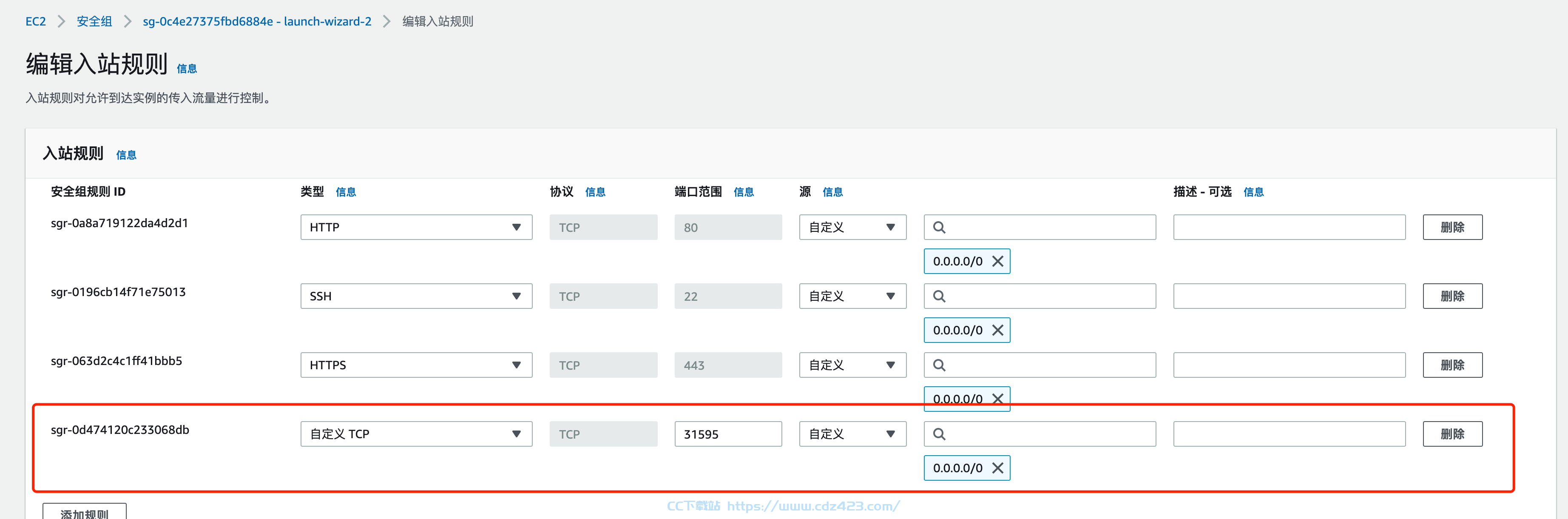
Task: Click disabled port field showing 22
Action: (728, 296)
